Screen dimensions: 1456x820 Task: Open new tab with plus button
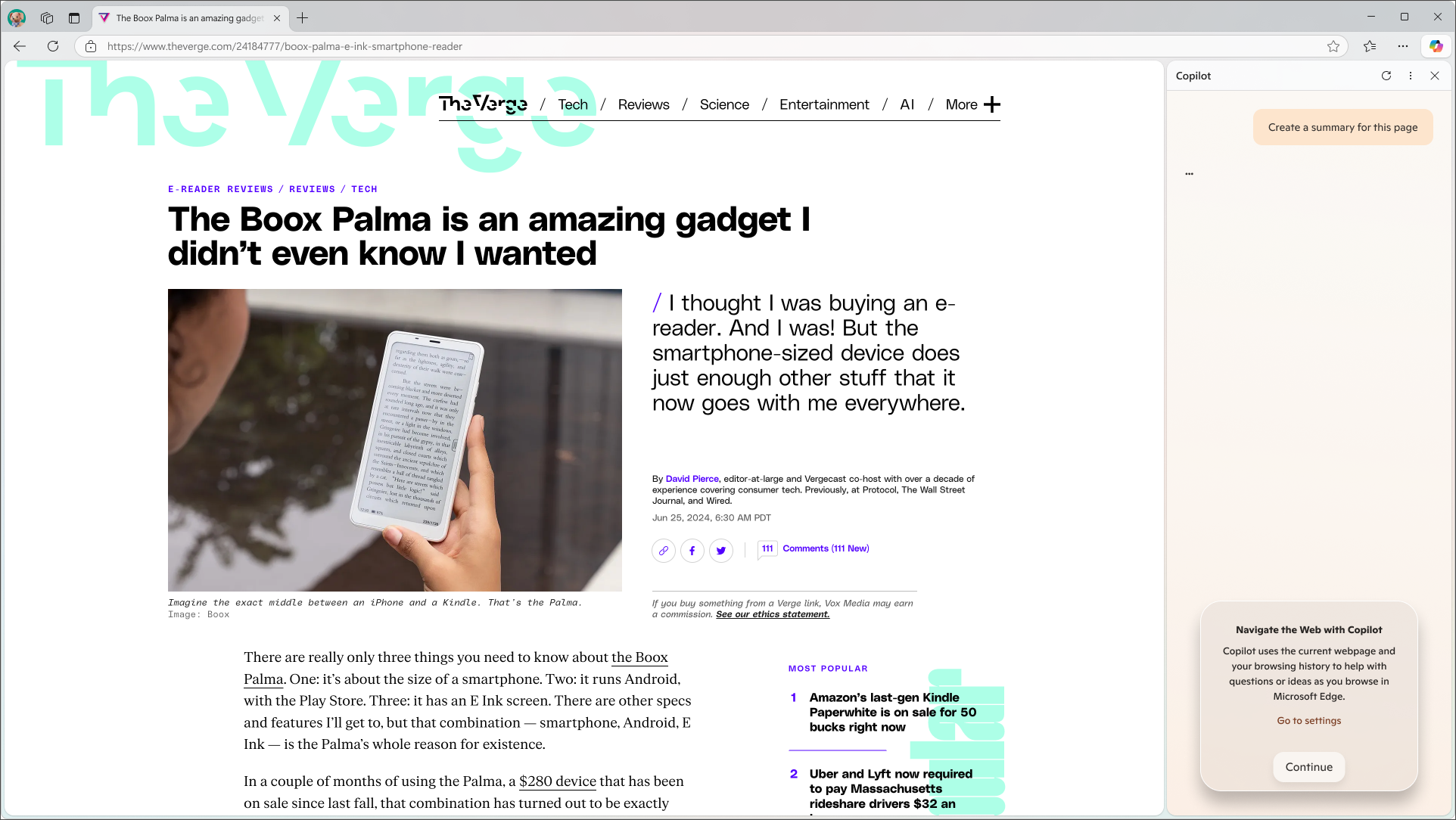[302, 18]
